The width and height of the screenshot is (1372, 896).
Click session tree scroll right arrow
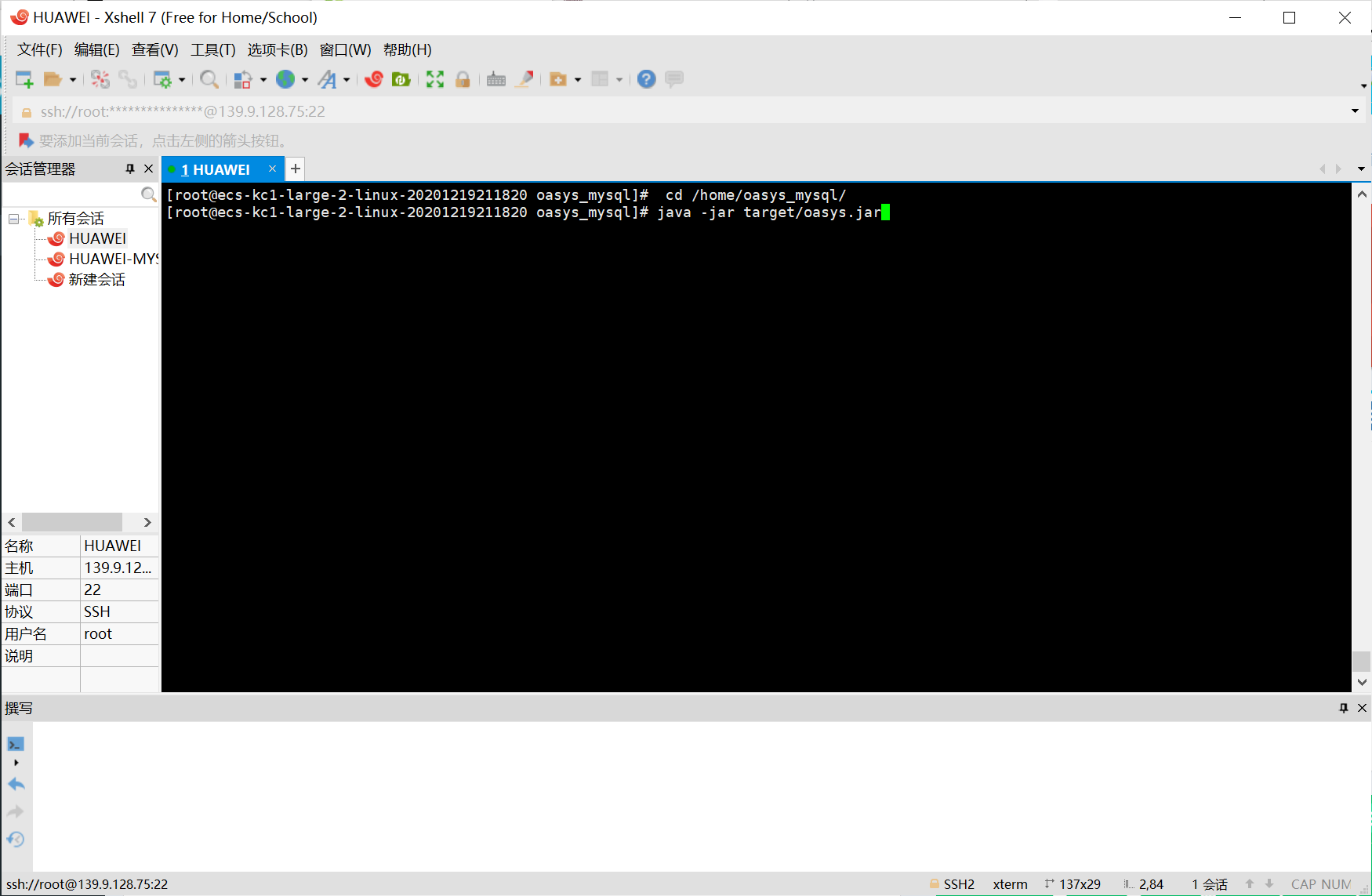coord(147,522)
